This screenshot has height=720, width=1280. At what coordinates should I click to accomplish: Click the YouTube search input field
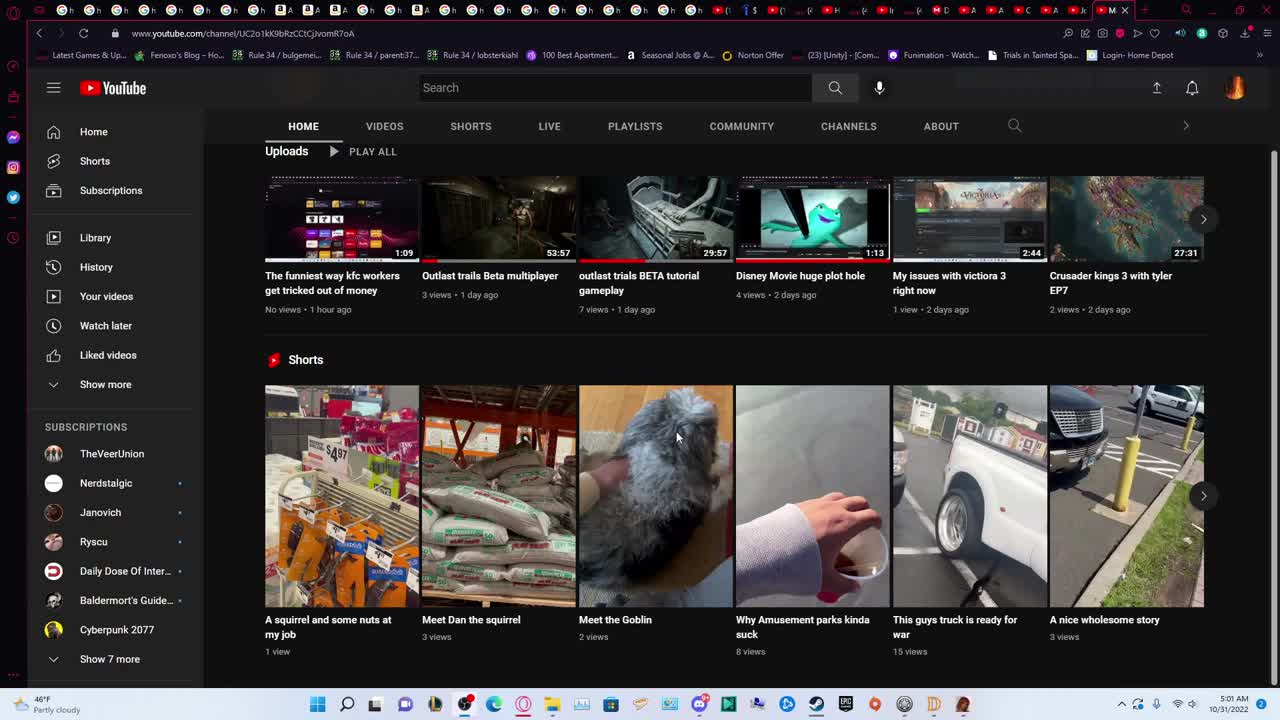[615, 88]
